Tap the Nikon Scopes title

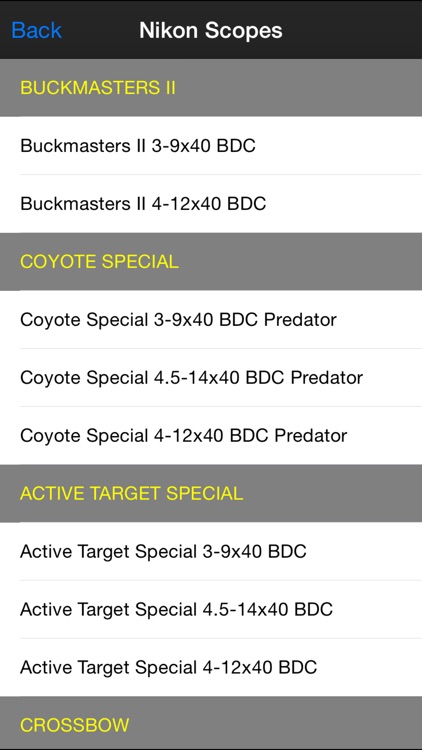[x=211, y=31]
